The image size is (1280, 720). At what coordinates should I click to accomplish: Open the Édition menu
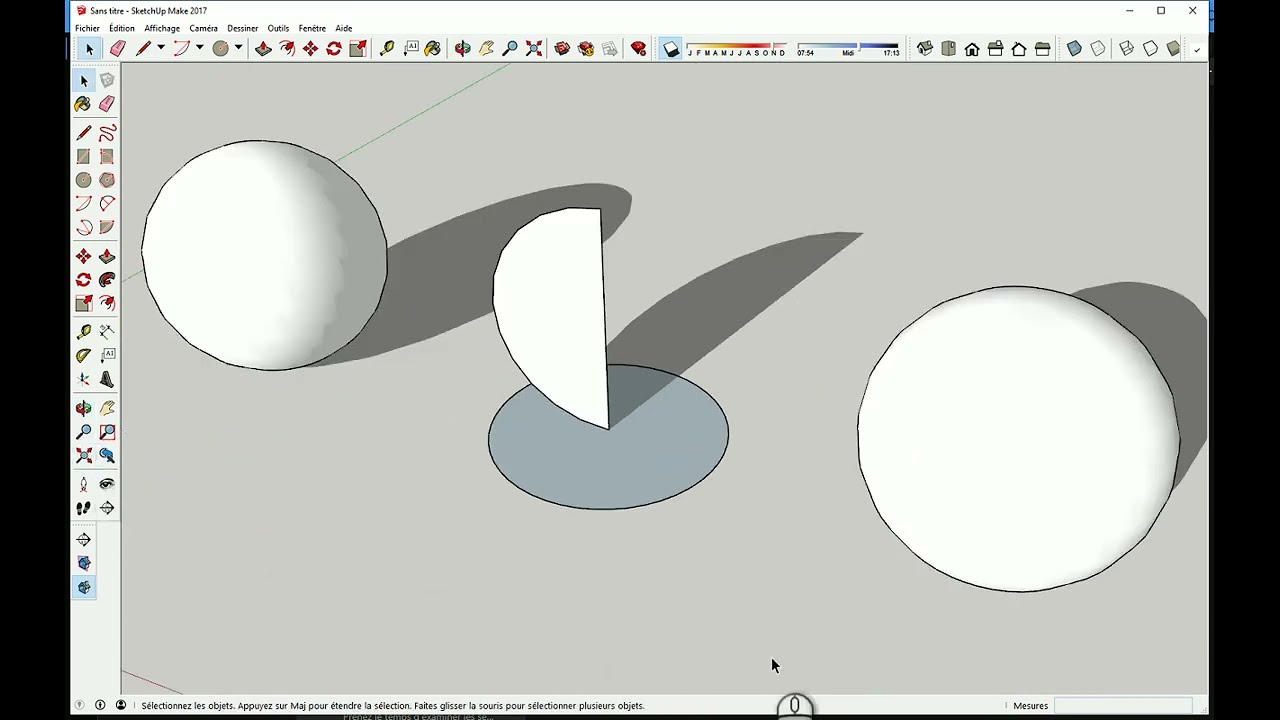coord(122,28)
